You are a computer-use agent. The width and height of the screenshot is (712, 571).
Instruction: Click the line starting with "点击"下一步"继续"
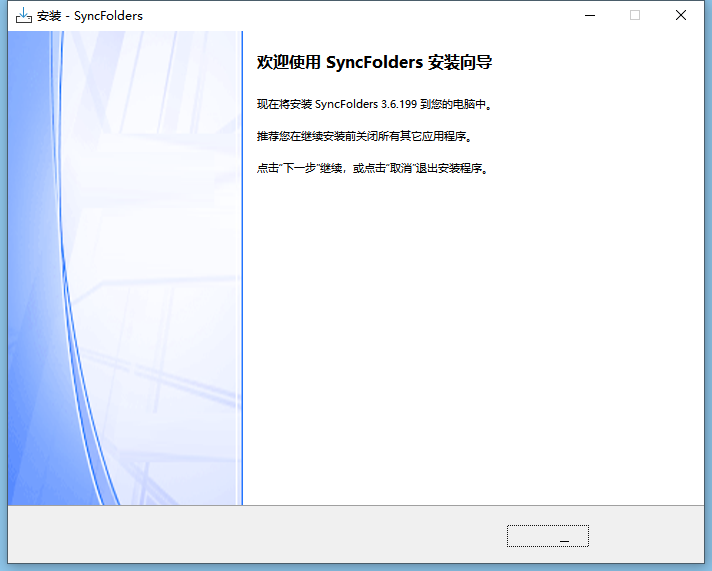(x=373, y=169)
